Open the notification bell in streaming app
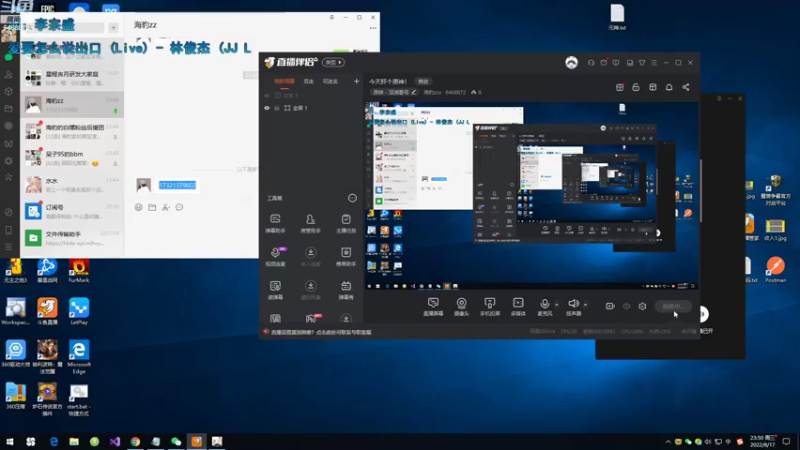Screen dimensions: 800x450 [669, 87]
